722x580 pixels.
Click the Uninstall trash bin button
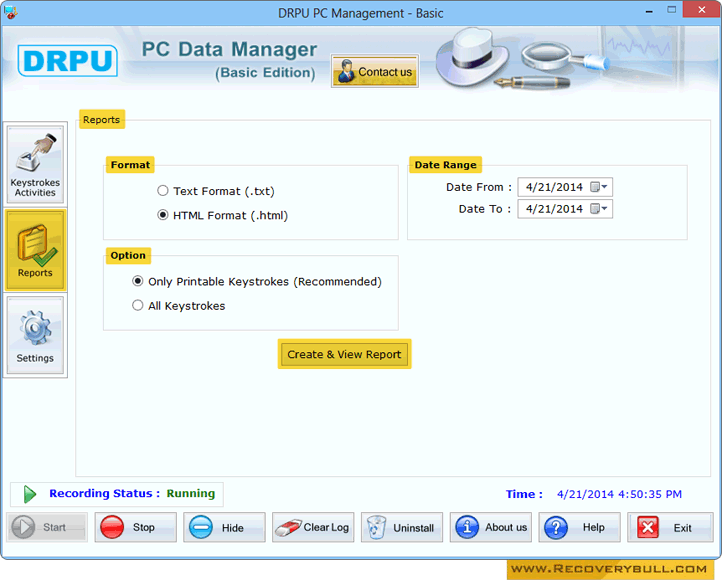(402, 527)
